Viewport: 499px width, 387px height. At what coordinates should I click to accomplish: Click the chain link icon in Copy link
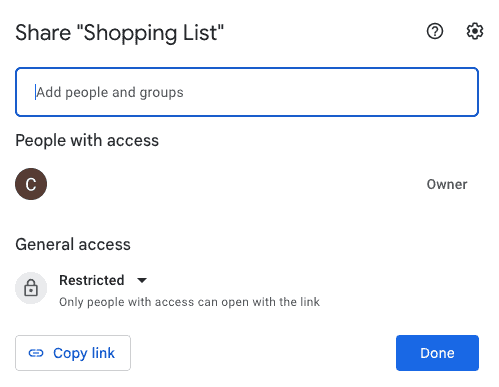click(x=36, y=353)
